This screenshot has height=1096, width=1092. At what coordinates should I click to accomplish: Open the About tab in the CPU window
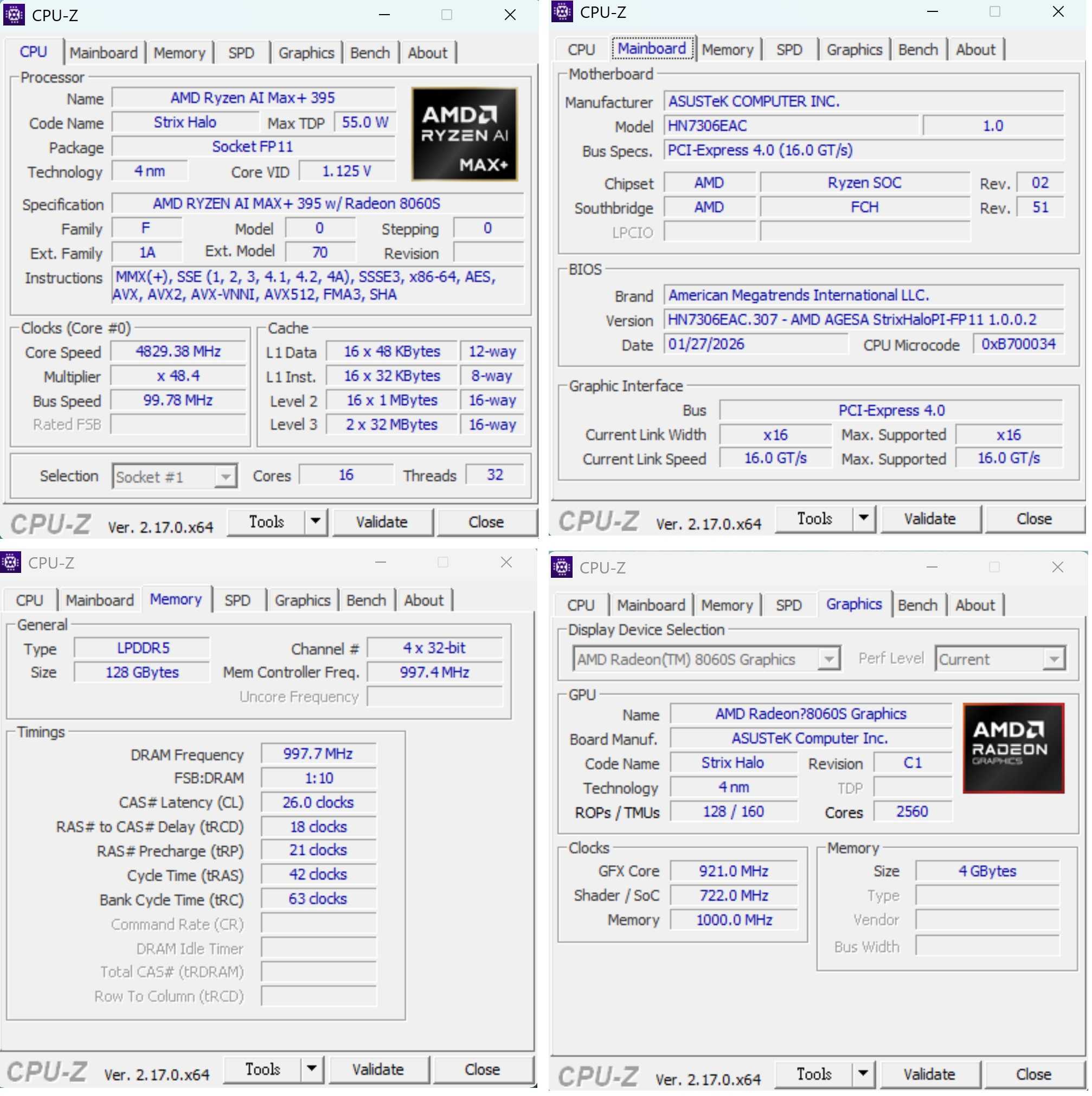click(428, 52)
